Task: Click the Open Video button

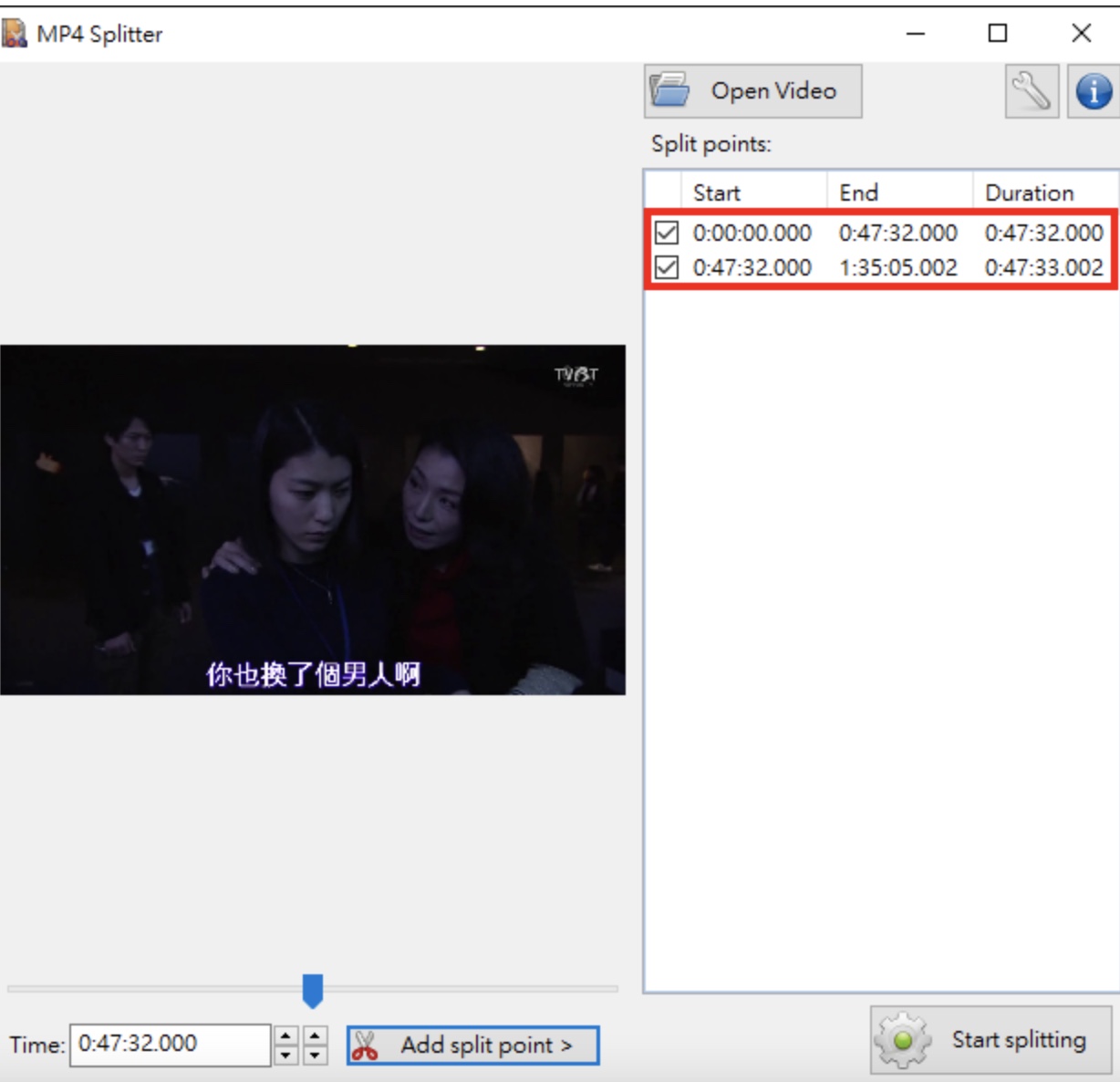Action: coord(752,91)
